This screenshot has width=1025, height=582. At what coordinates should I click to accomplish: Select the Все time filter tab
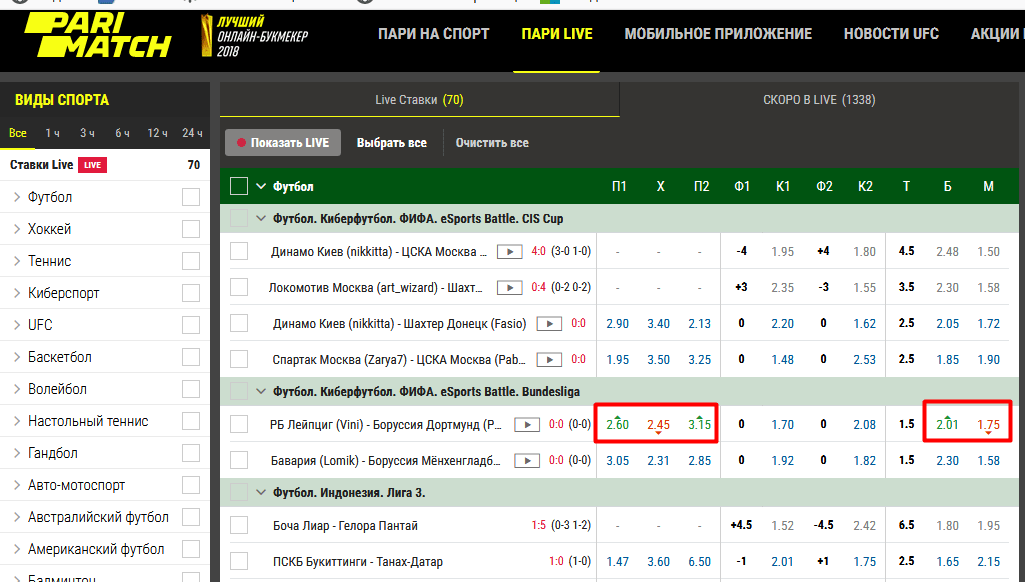pyautogui.click(x=18, y=133)
